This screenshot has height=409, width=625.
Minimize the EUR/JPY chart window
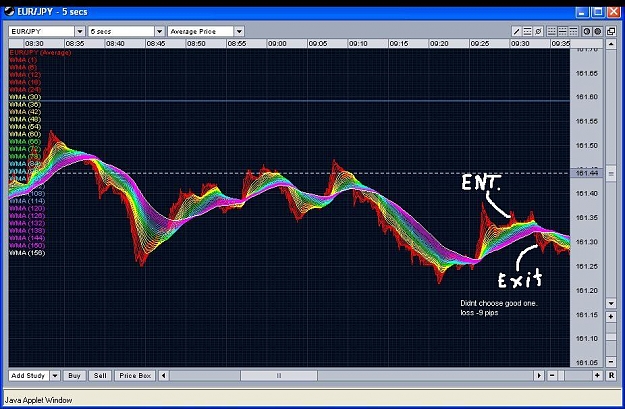(582, 12)
